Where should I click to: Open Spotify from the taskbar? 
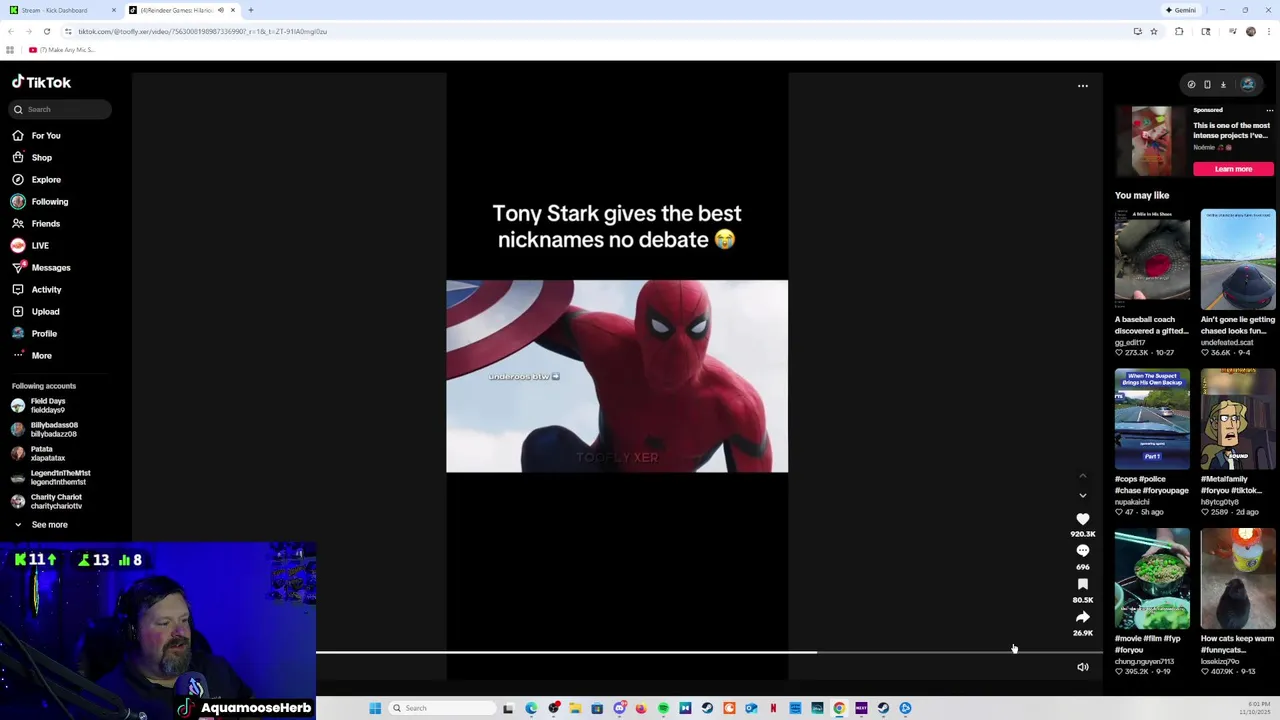(663, 708)
